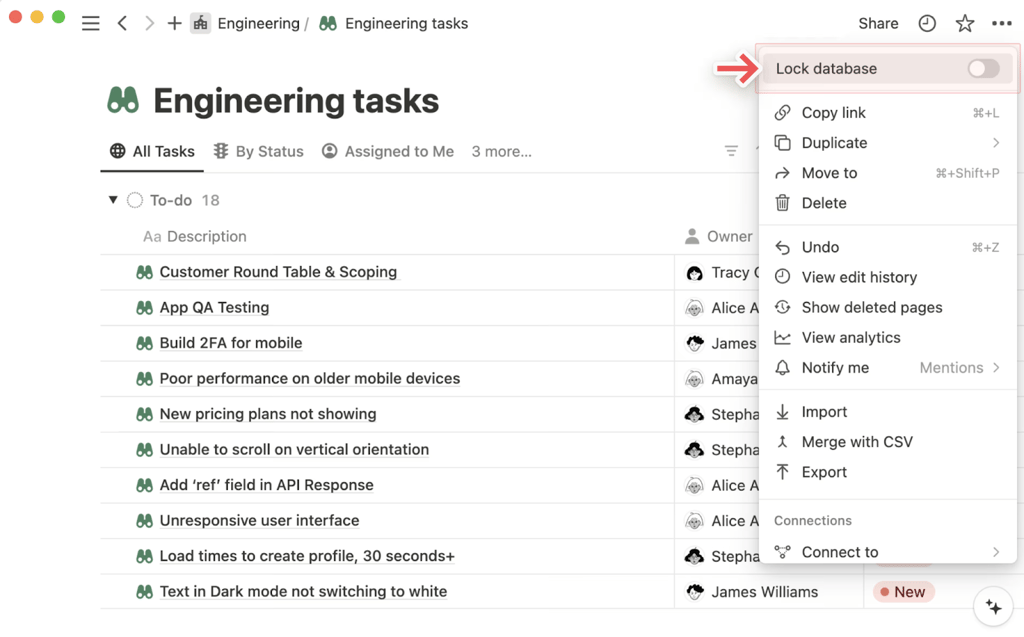Image resolution: width=1024 pixels, height=637 pixels.
Task: Show deleted pages for this database
Action: [871, 307]
